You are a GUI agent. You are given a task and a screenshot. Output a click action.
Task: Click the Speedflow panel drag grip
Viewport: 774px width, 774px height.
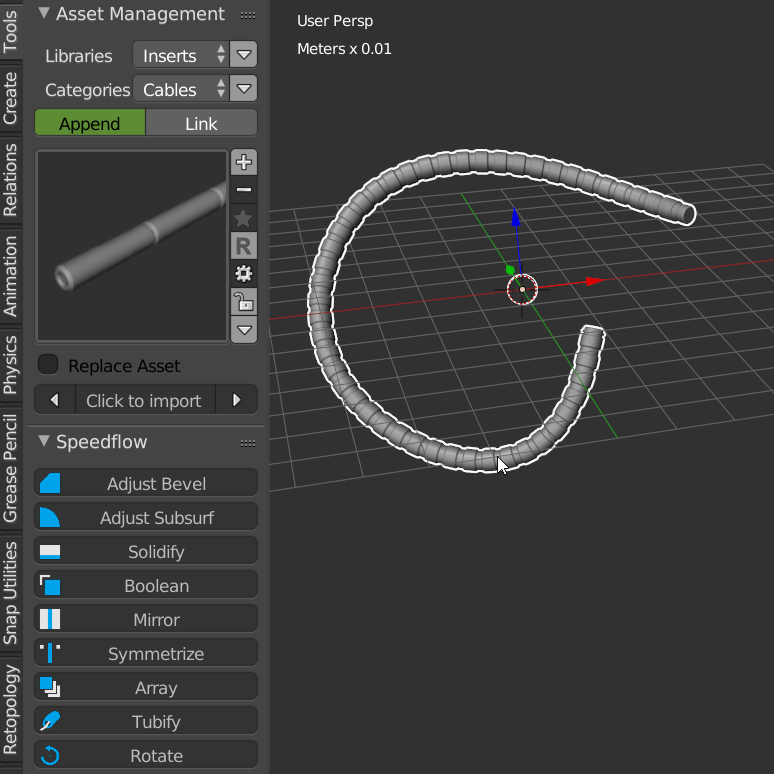click(248, 443)
